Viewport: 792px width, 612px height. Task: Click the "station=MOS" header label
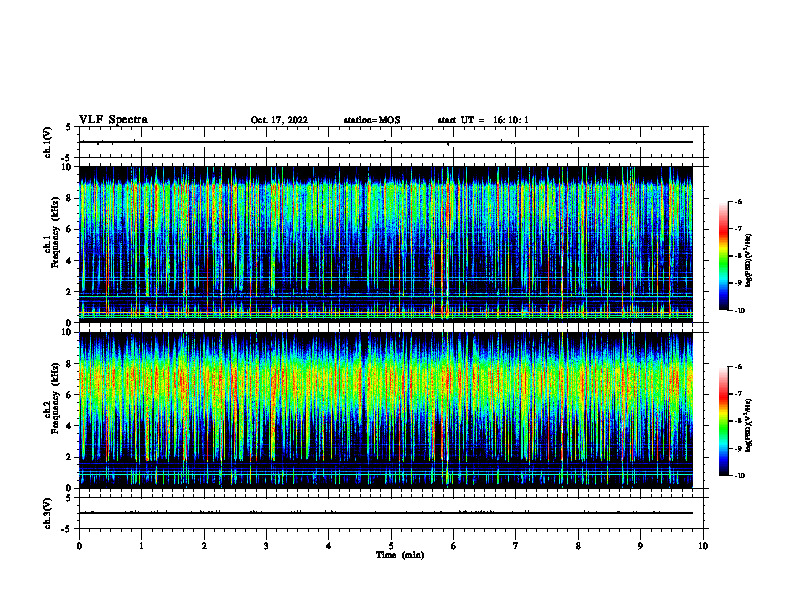click(372, 120)
